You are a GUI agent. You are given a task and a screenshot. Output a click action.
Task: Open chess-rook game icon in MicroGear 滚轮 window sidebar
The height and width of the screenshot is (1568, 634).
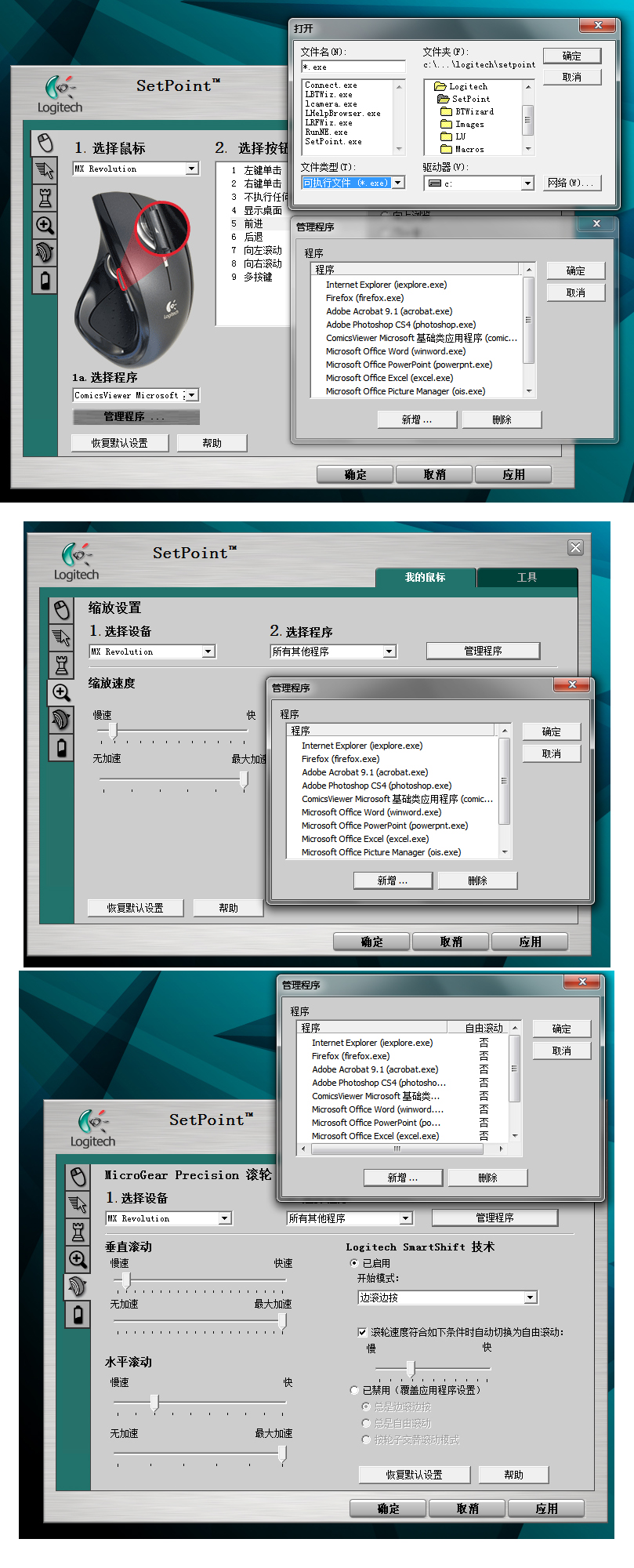point(78,1232)
